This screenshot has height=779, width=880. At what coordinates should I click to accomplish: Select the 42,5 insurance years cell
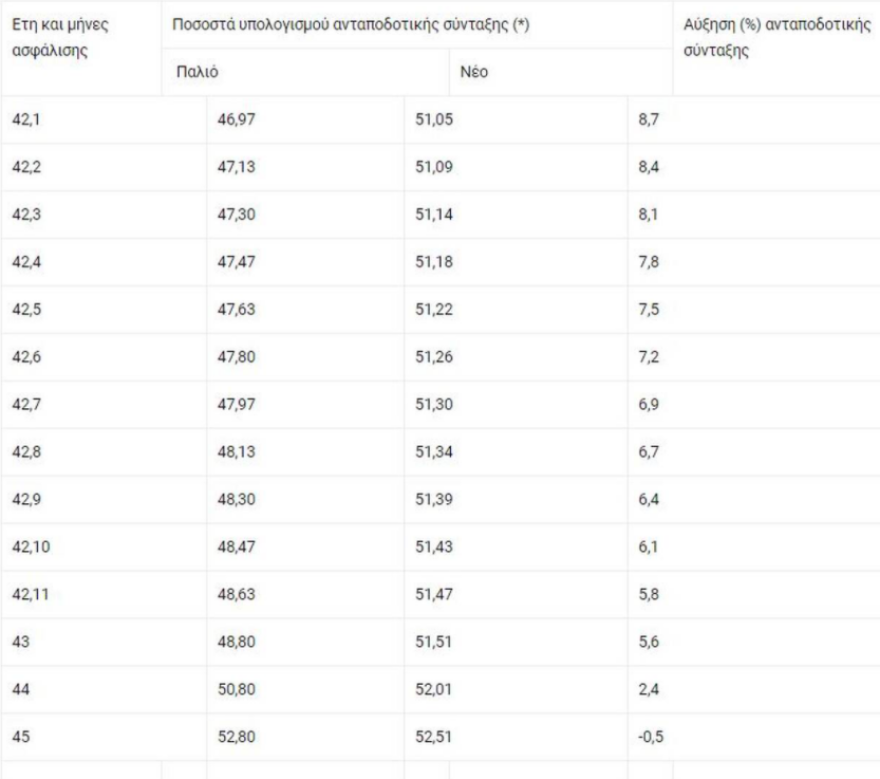(25, 310)
